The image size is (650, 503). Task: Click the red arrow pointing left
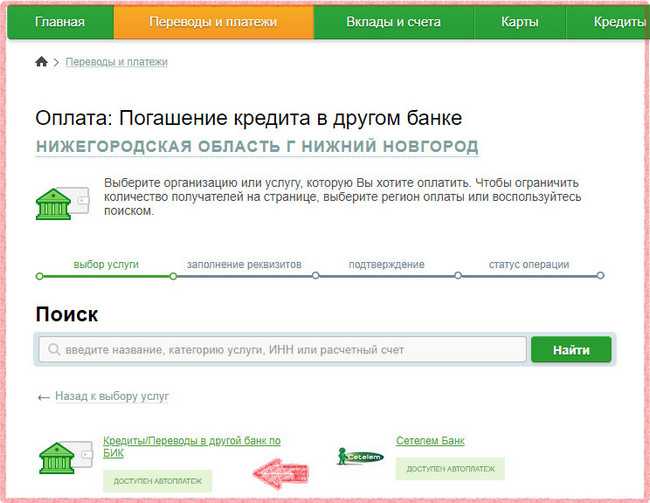281,473
